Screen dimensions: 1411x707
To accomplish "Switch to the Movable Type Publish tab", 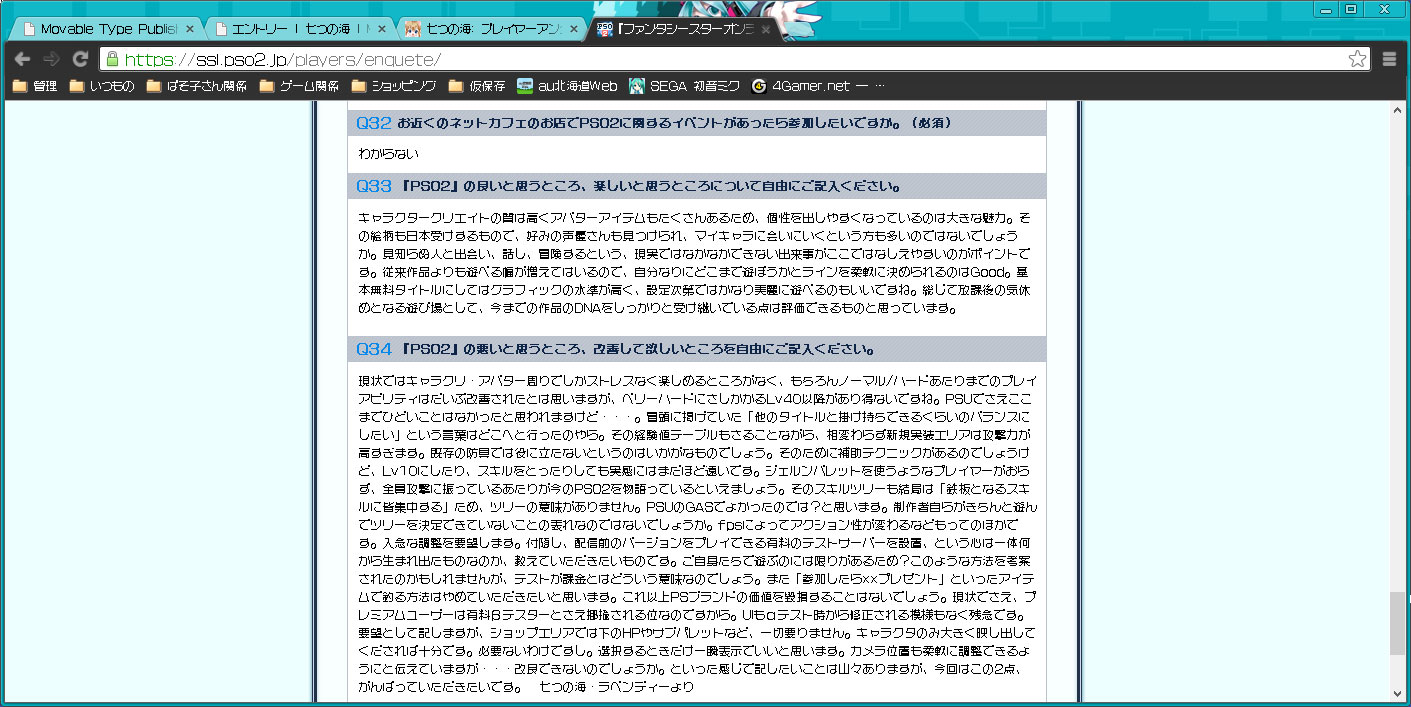I will [x=105, y=30].
